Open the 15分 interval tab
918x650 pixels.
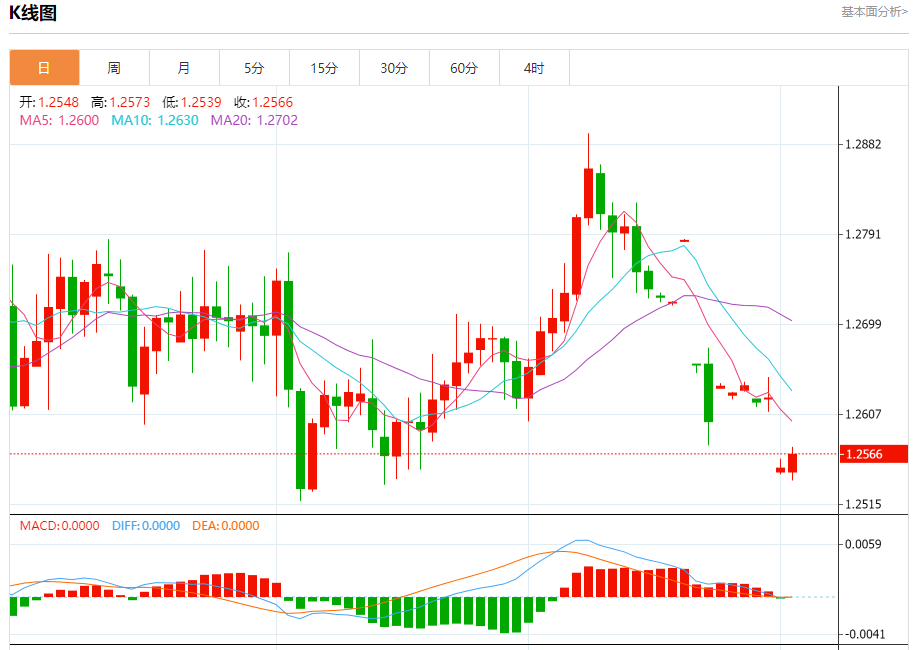pyautogui.click(x=324, y=68)
